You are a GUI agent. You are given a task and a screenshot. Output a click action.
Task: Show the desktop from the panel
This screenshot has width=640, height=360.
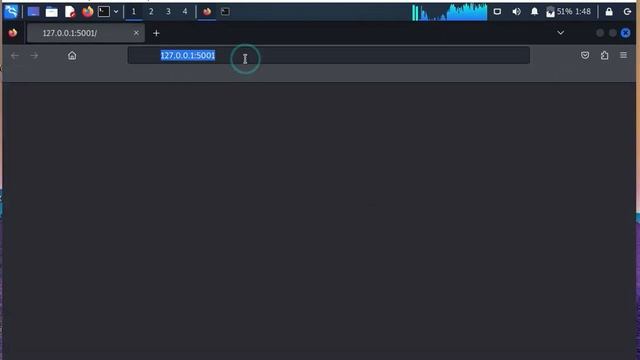click(x=33, y=12)
